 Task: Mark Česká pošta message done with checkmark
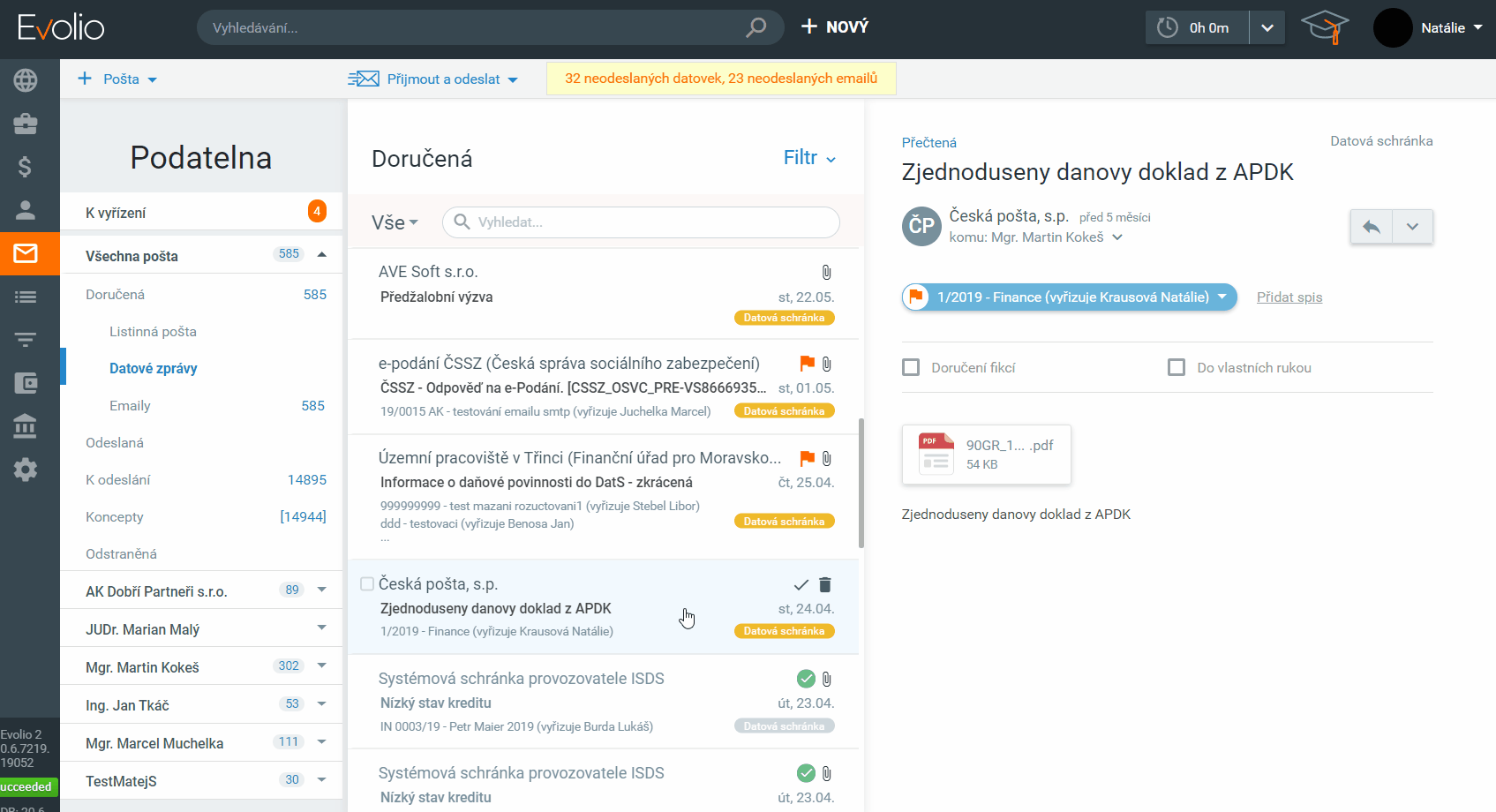point(801,584)
